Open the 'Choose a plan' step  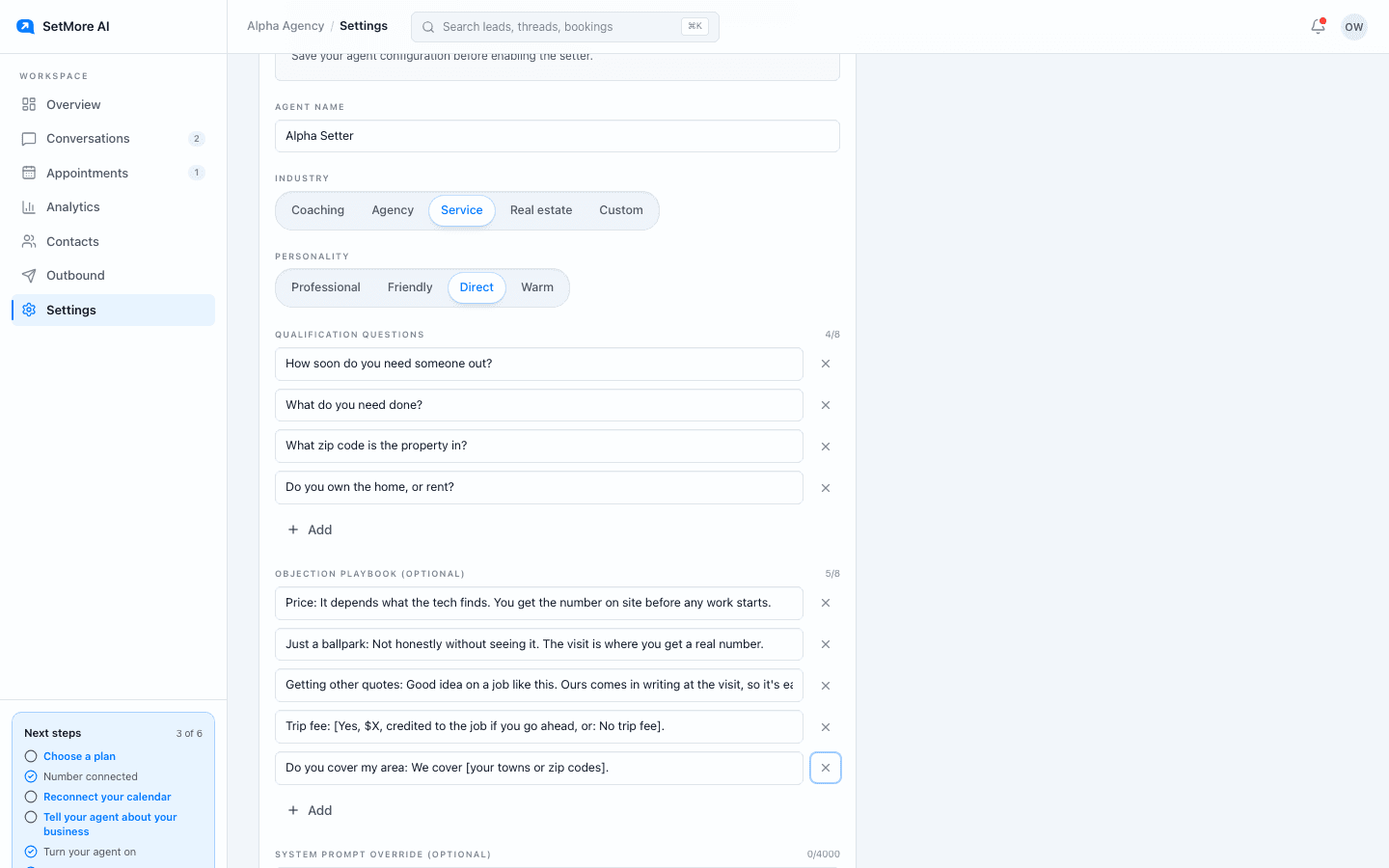79,756
